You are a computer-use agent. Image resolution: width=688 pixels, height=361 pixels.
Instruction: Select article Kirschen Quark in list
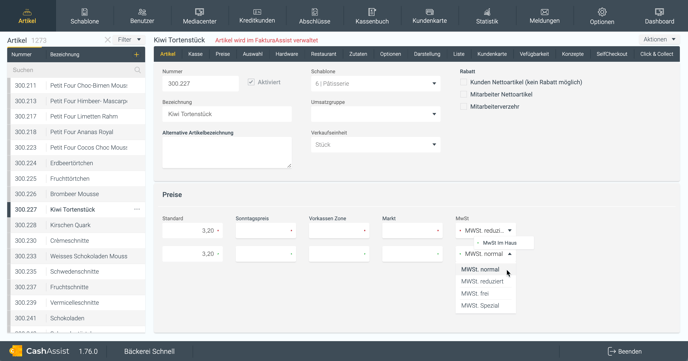(76, 225)
